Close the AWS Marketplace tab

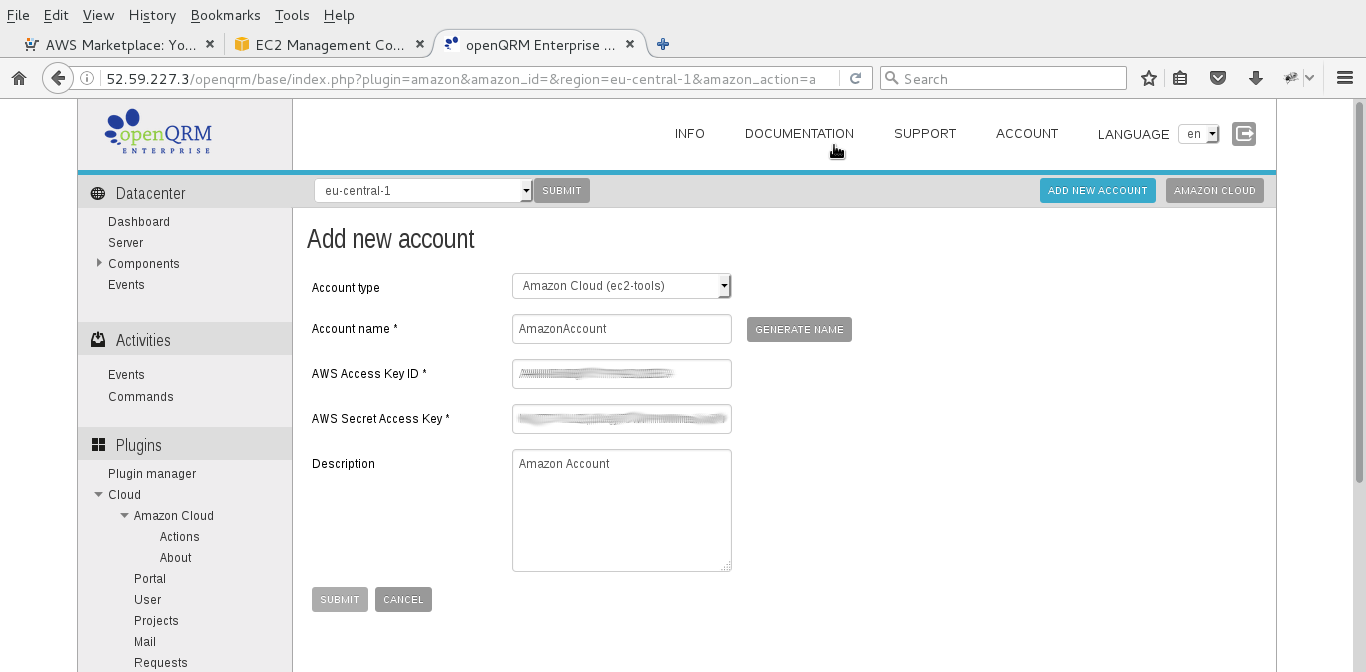[x=210, y=44]
